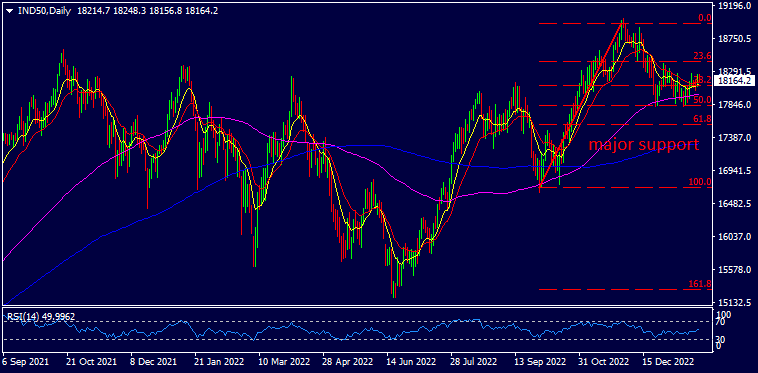Select the 61.8 Fibonacci level label
The image size is (758, 373).
coord(702,118)
